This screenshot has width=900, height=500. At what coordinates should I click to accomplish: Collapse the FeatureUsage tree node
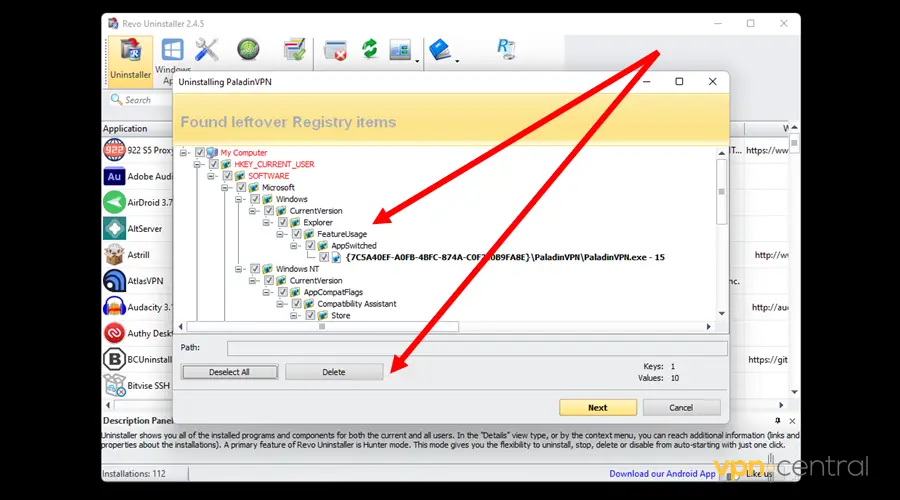click(x=280, y=234)
